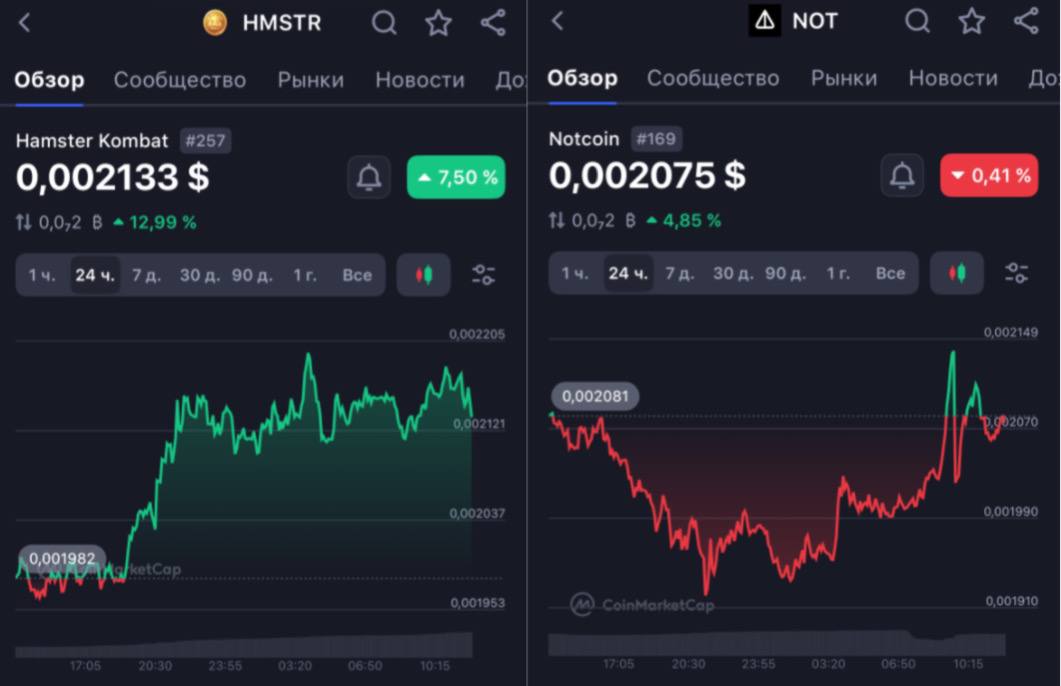This screenshot has height=686, width=1061.
Task: Select 1 ч. range on NOT chart
Action: point(575,273)
